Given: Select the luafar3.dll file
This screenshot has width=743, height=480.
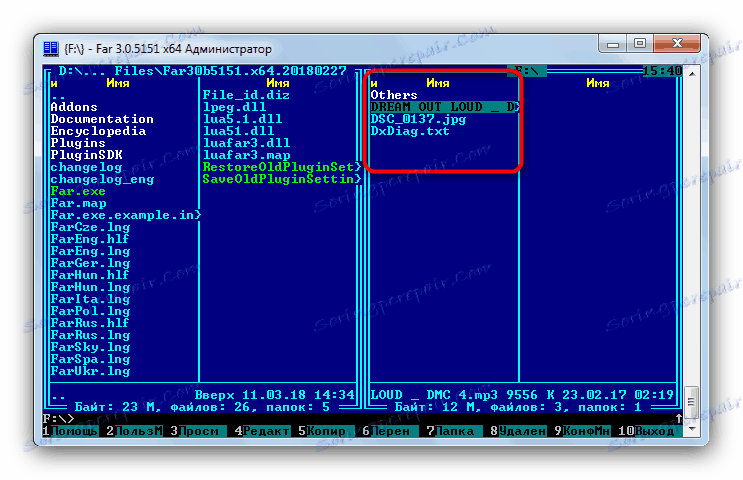Looking at the screenshot, I should [x=246, y=143].
